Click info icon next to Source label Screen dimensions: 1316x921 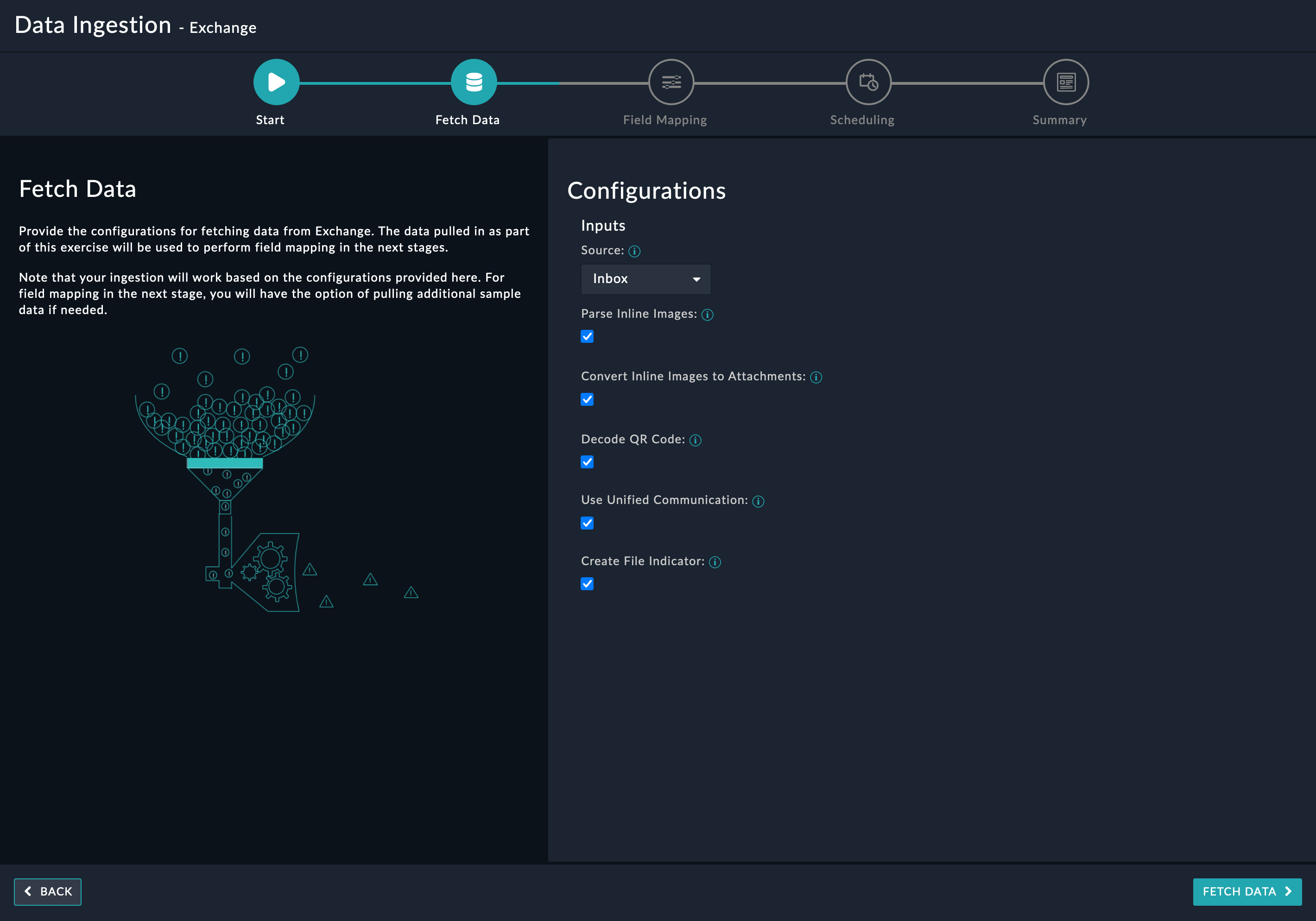coord(634,251)
